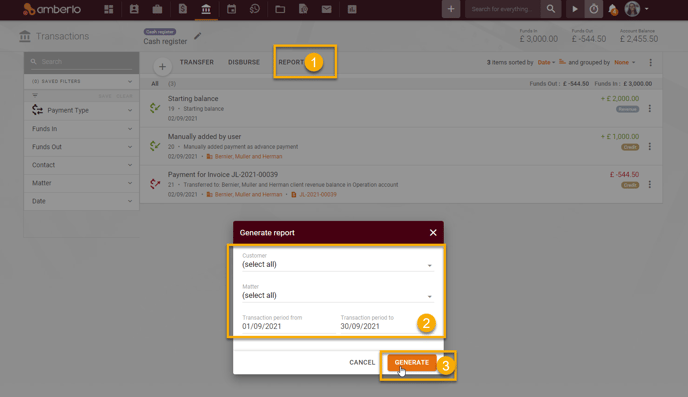Expand Saved Filters dropdown
Image resolution: width=688 pixels, height=397 pixels.
click(82, 81)
